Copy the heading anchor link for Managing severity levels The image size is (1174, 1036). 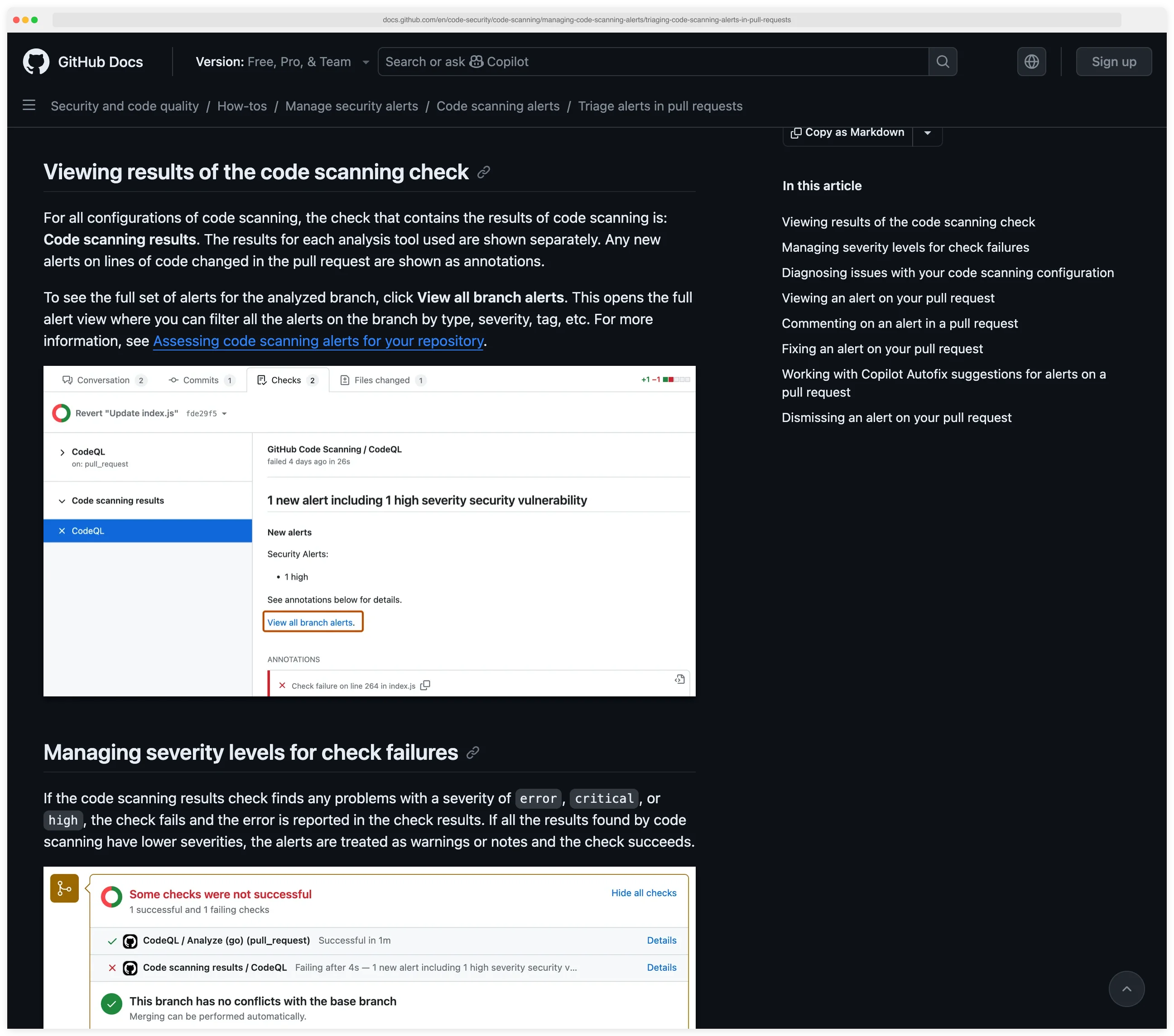472,752
